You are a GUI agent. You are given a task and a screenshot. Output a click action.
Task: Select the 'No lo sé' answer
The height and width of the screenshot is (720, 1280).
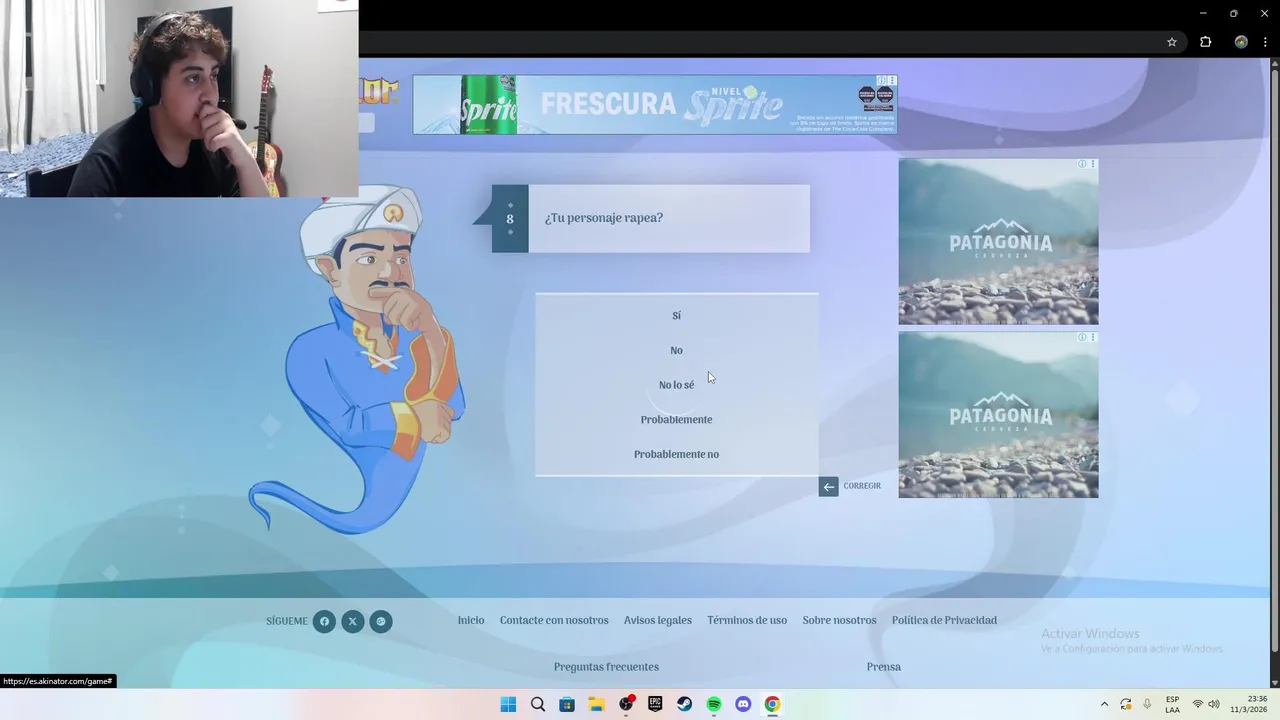coord(676,385)
